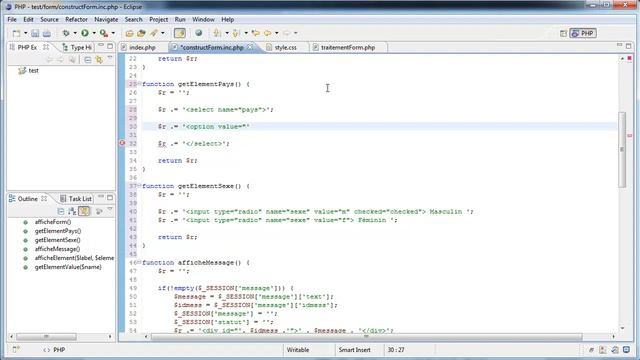
Task: Open the Debug dropdown arrow
Action: pos(75,33)
